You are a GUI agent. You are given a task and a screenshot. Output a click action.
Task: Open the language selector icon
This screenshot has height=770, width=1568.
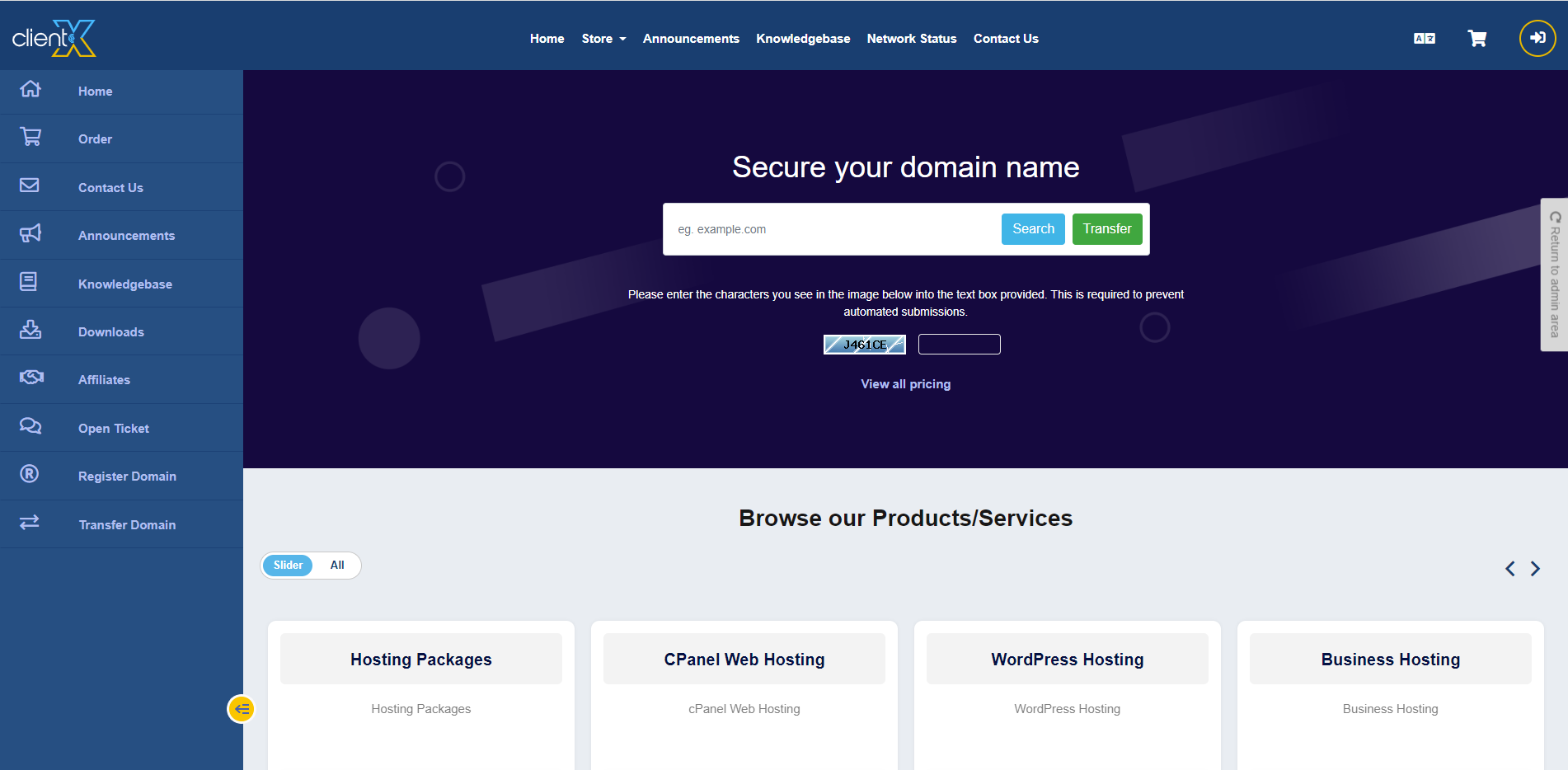(1424, 39)
